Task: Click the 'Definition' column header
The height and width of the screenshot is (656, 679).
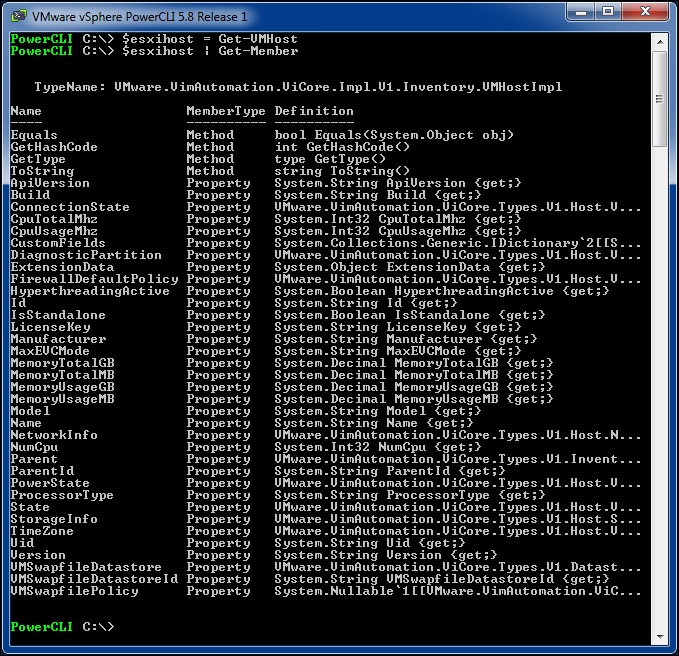Action: 314,111
